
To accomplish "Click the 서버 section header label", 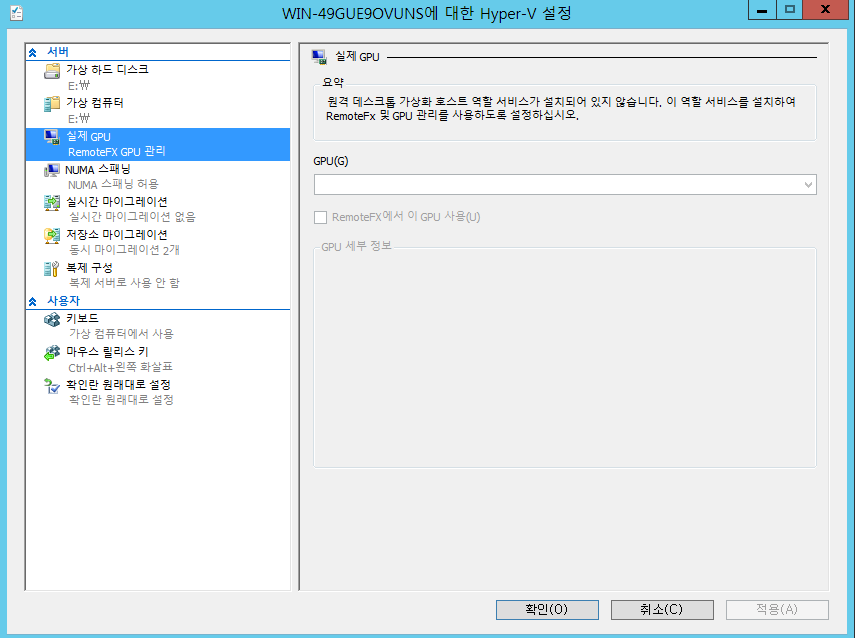I will tap(58, 52).
